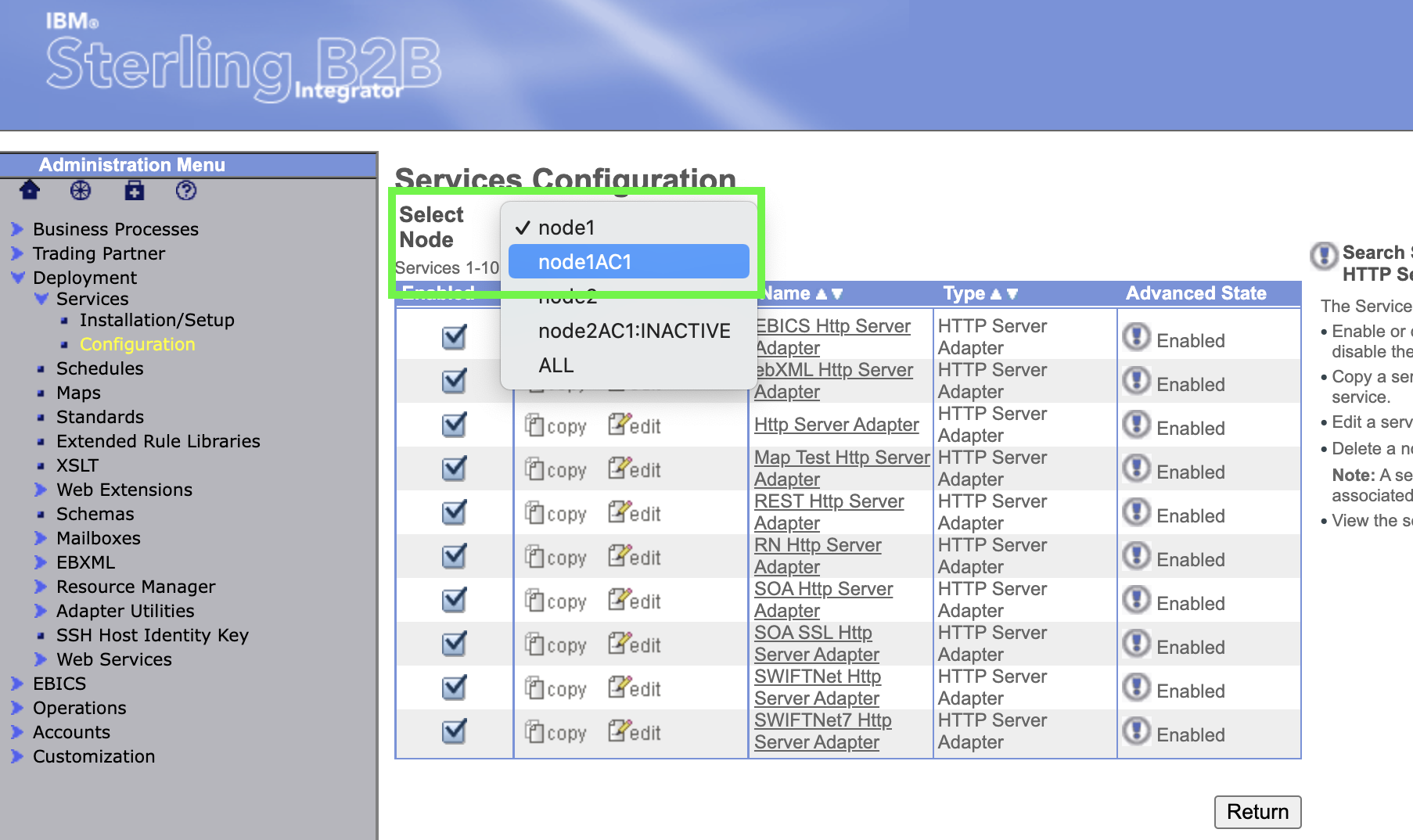
Task: Choose ALL in Select Node list
Action: click(629, 365)
